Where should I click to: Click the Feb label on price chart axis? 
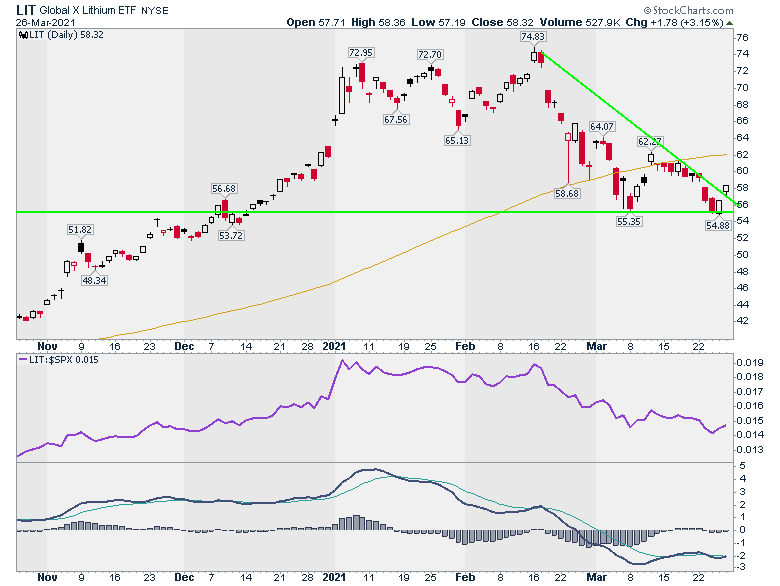465,346
